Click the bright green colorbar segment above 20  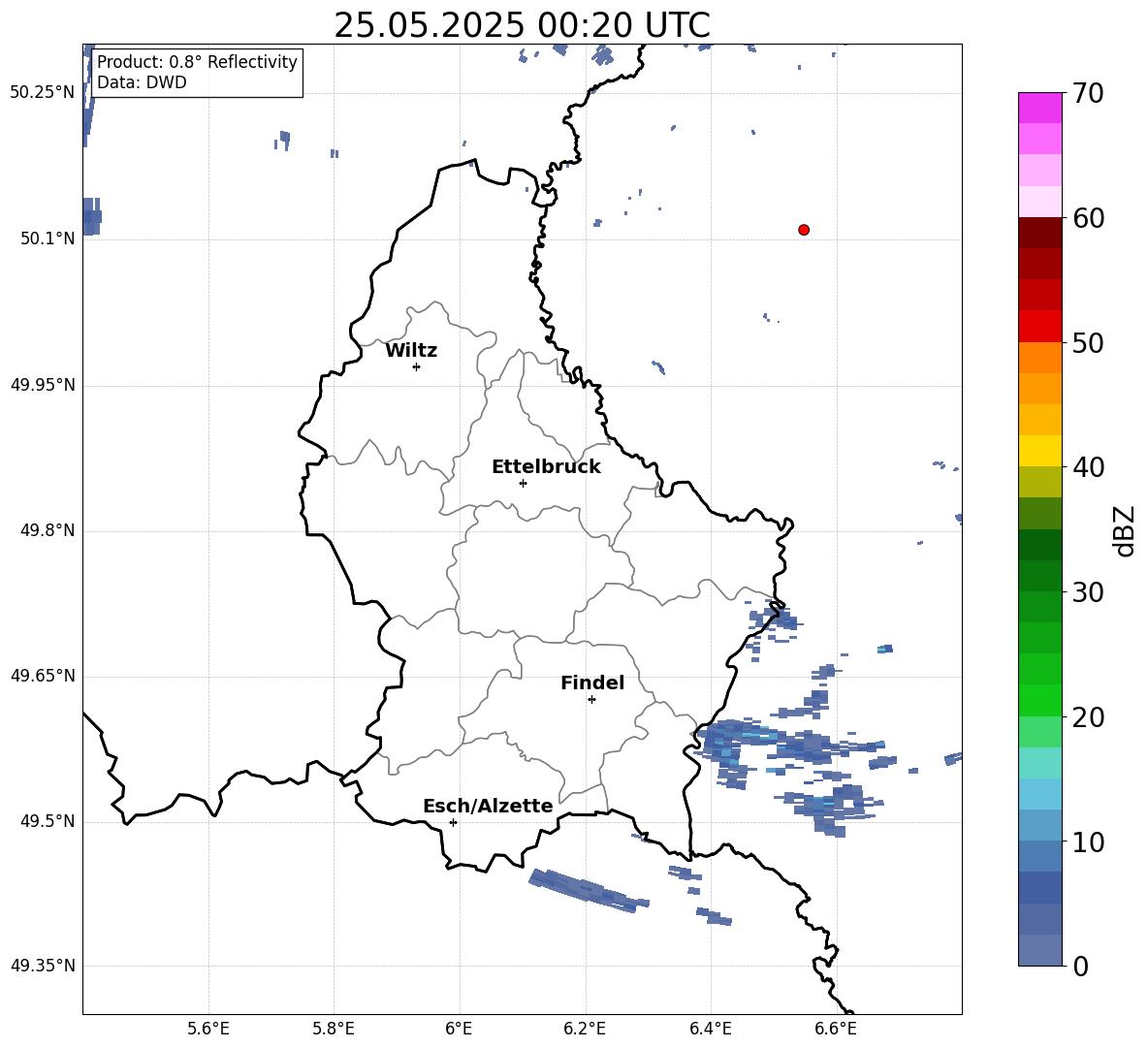coord(1039,700)
